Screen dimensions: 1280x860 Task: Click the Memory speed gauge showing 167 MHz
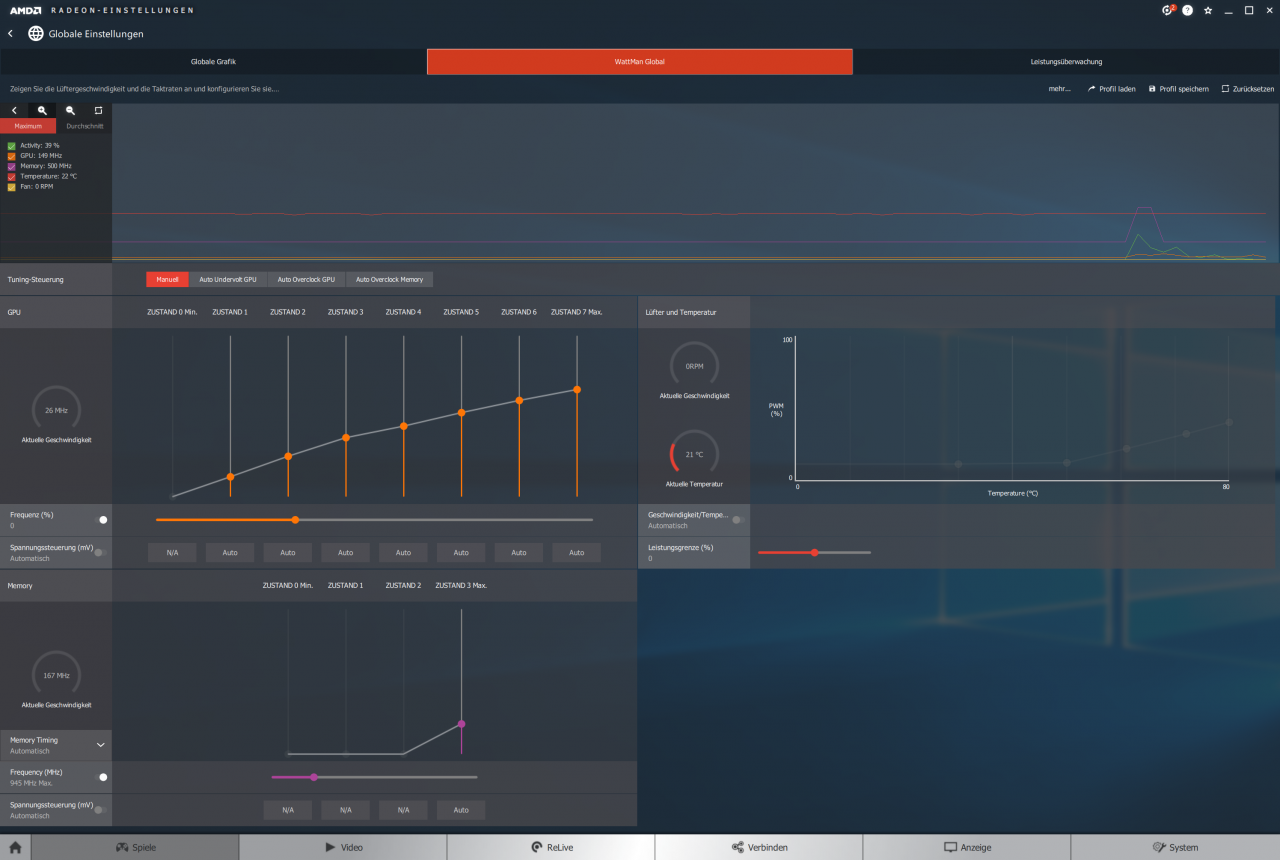pos(56,675)
